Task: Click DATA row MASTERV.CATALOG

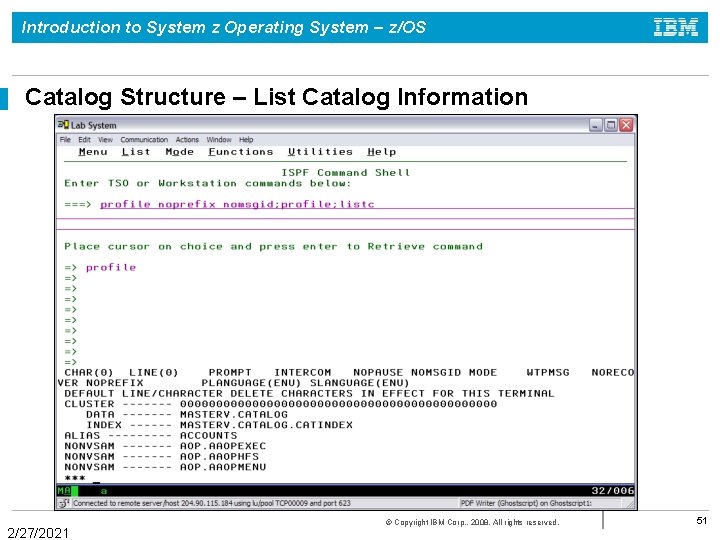Action: click(x=187, y=415)
